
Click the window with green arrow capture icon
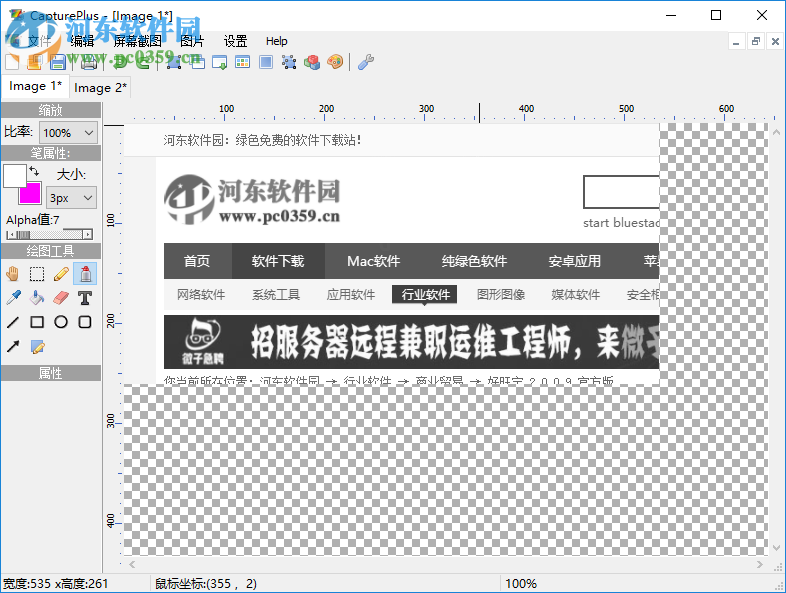coord(220,62)
